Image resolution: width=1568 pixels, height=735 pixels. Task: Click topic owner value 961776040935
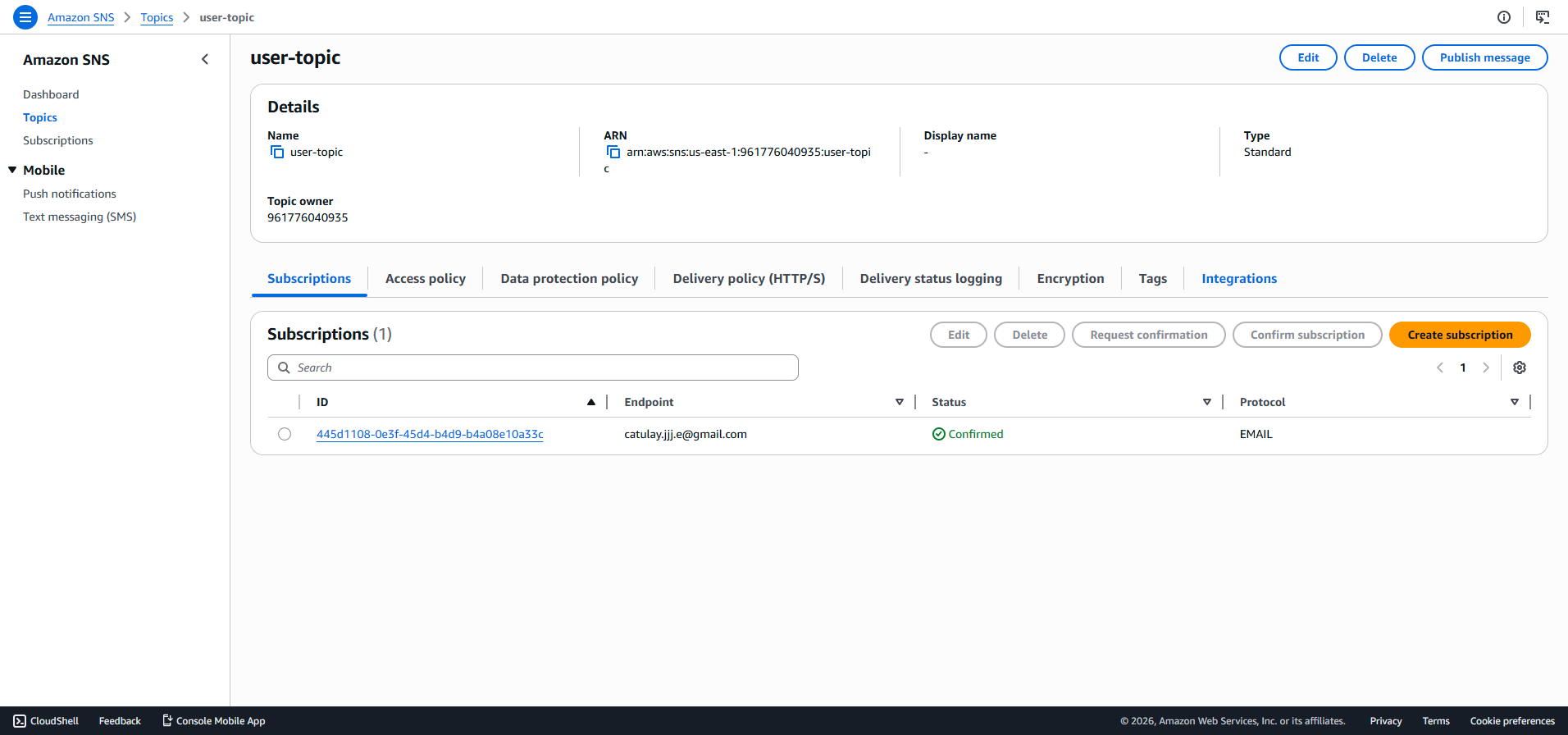(308, 217)
